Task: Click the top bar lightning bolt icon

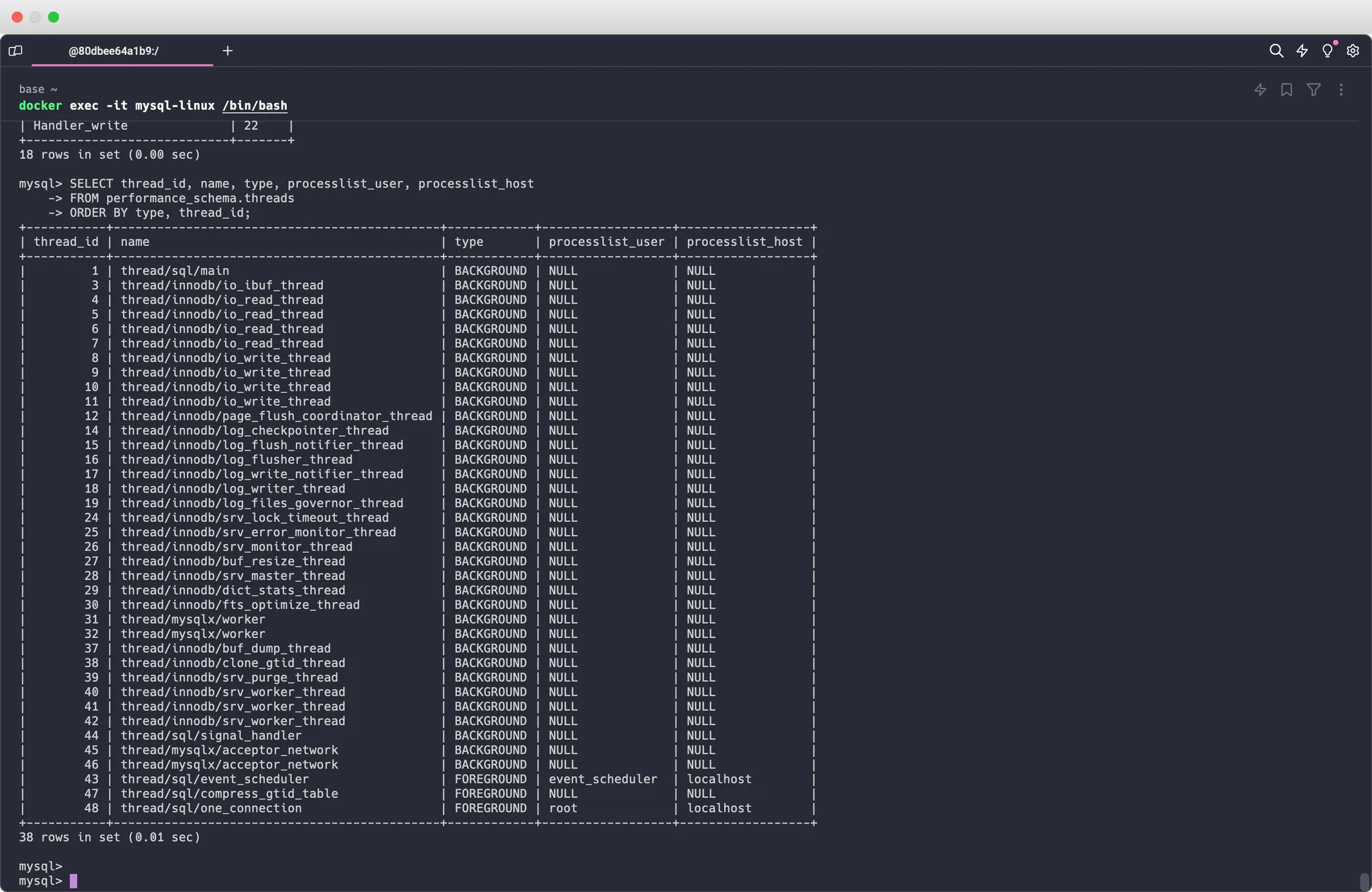Action: (1302, 51)
